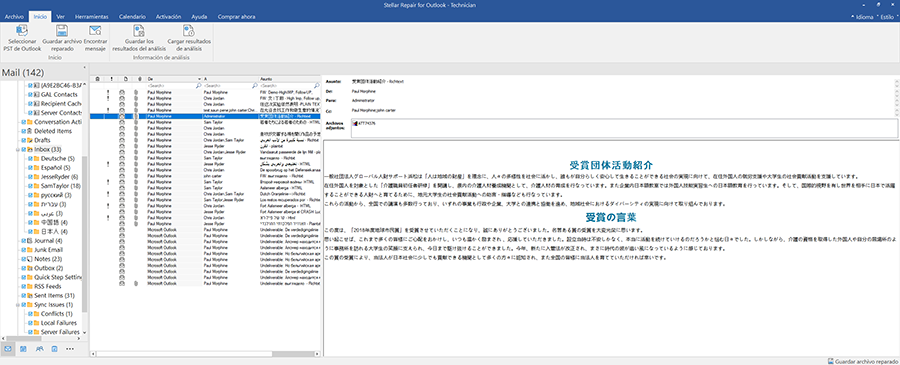This screenshot has width=900, height=365.
Task: Switch to the Activación tab
Action: click(168, 17)
